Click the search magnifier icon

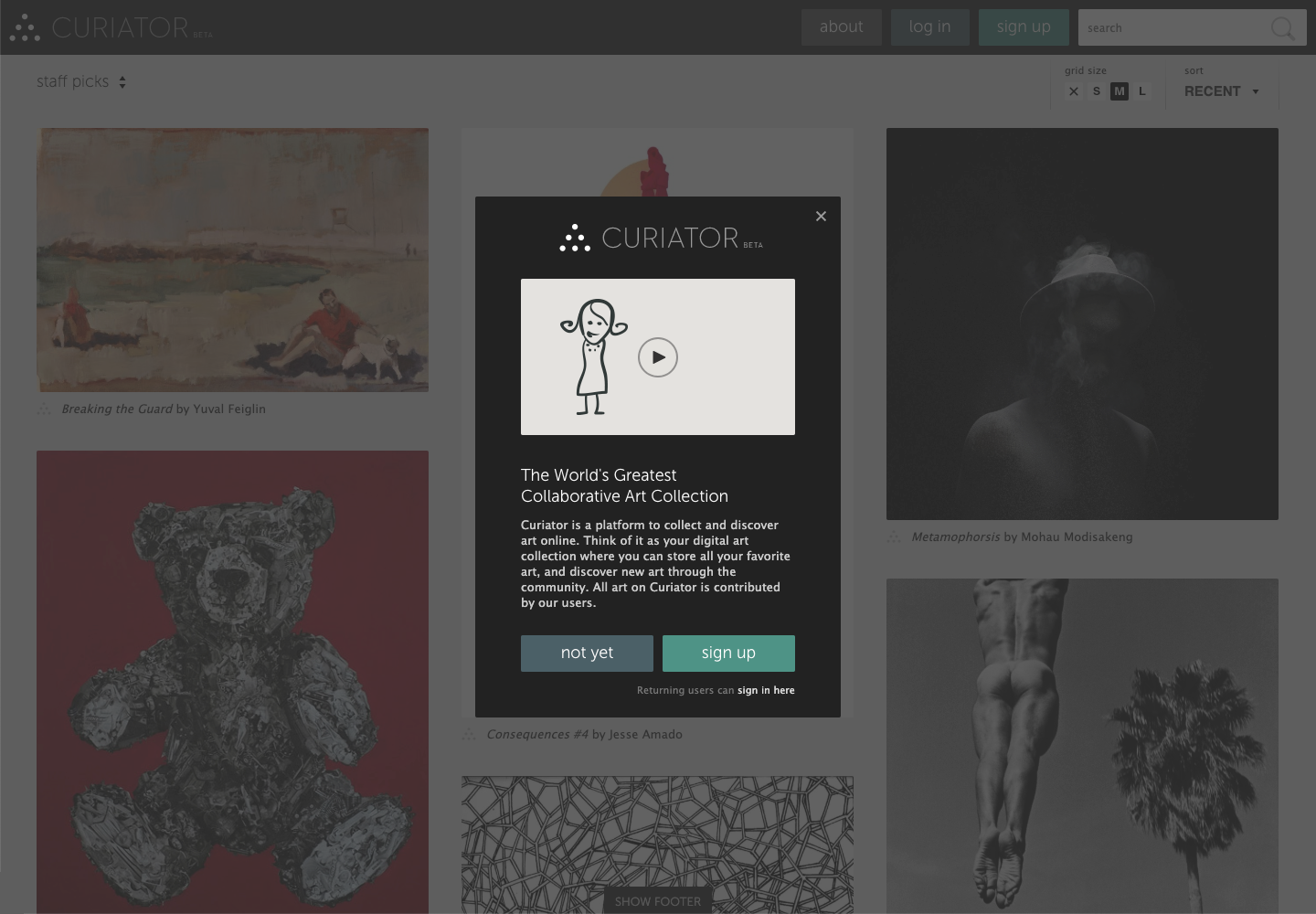tap(1283, 28)
